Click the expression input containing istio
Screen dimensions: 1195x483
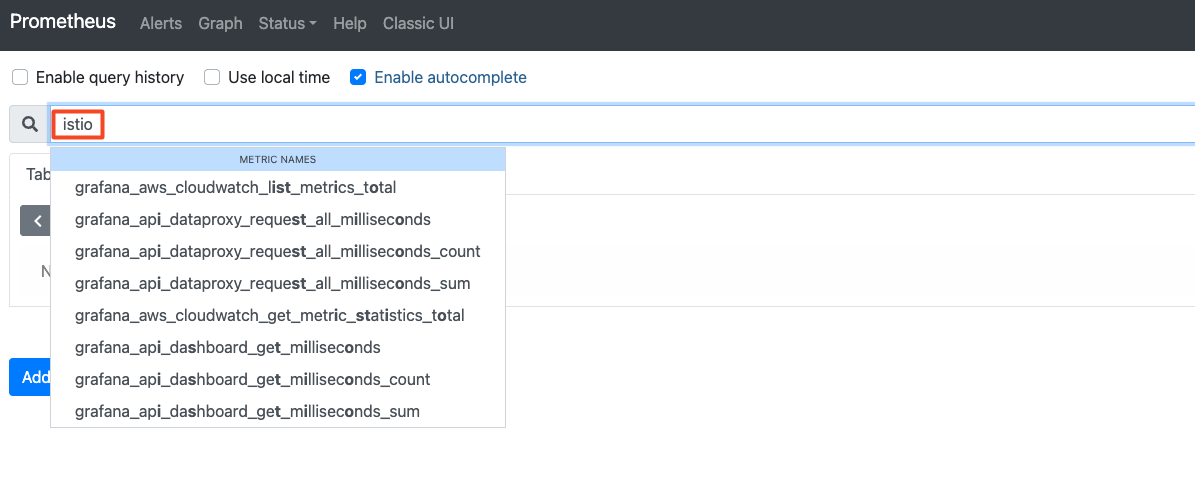(600, 125)
